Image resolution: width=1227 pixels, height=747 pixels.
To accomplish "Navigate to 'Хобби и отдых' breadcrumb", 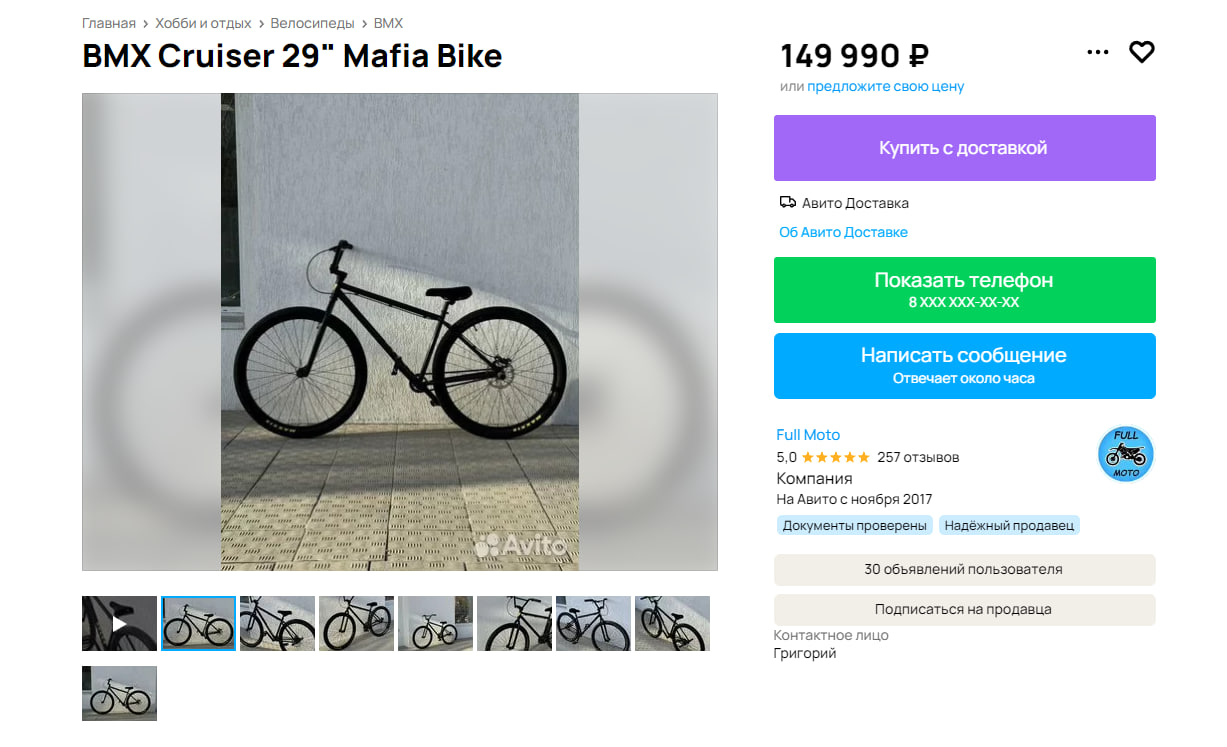I will (x=203, y=23).
